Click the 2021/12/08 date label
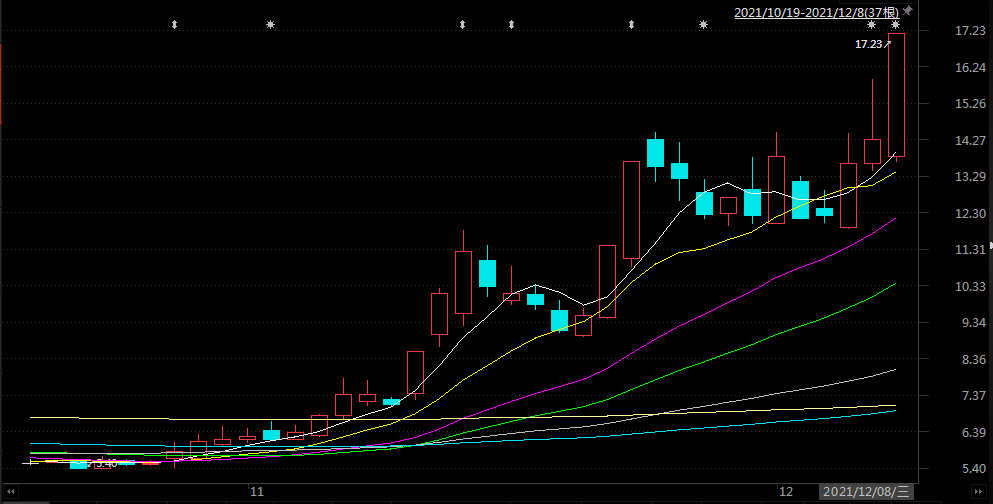 pos(867,492)
